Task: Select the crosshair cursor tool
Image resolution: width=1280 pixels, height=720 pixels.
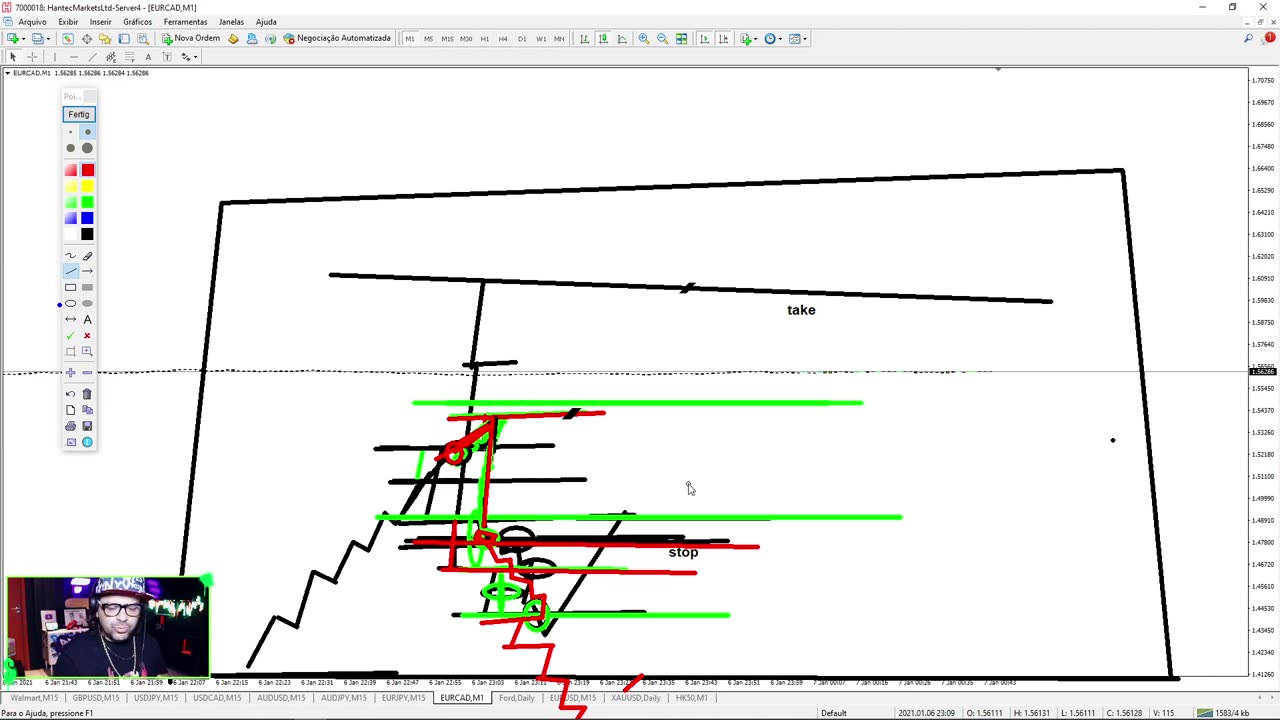Action: (32, 57)
